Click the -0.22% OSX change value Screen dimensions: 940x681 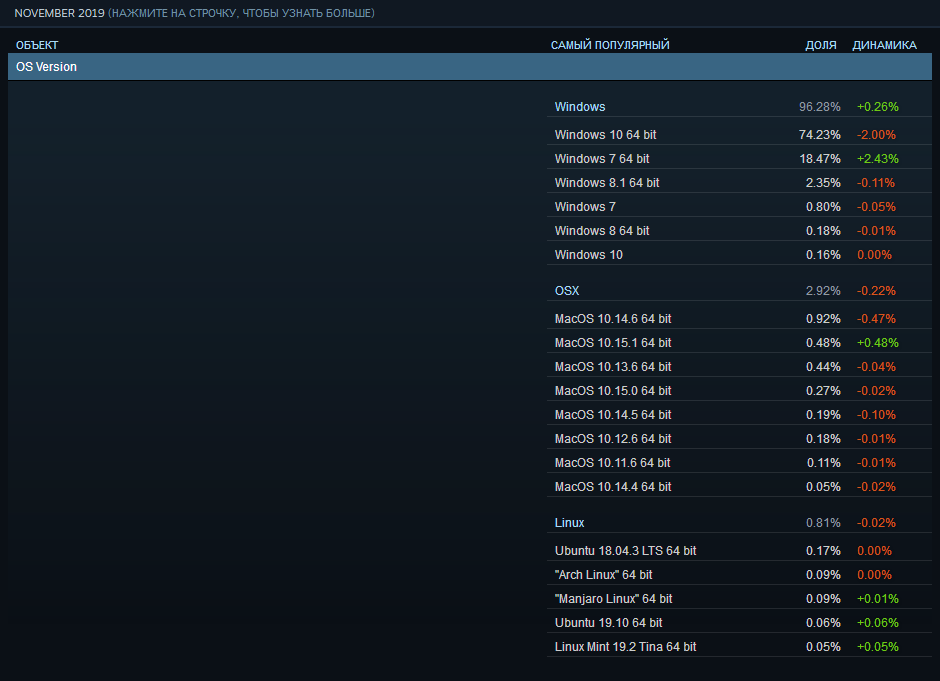(x=876, y=291)
